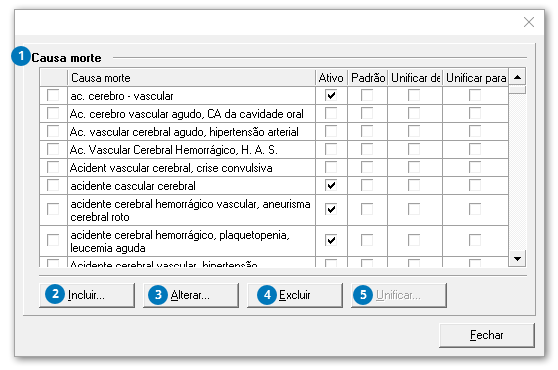Tick row selector for 'acidente cascular cerebral'
Viewport: 558px width, 370px height.
tap(53, 185)
